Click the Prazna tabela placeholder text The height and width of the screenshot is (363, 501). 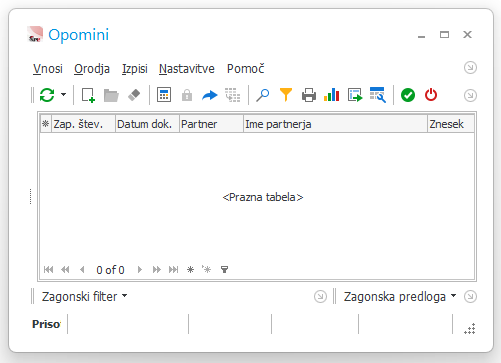point(263,197)
